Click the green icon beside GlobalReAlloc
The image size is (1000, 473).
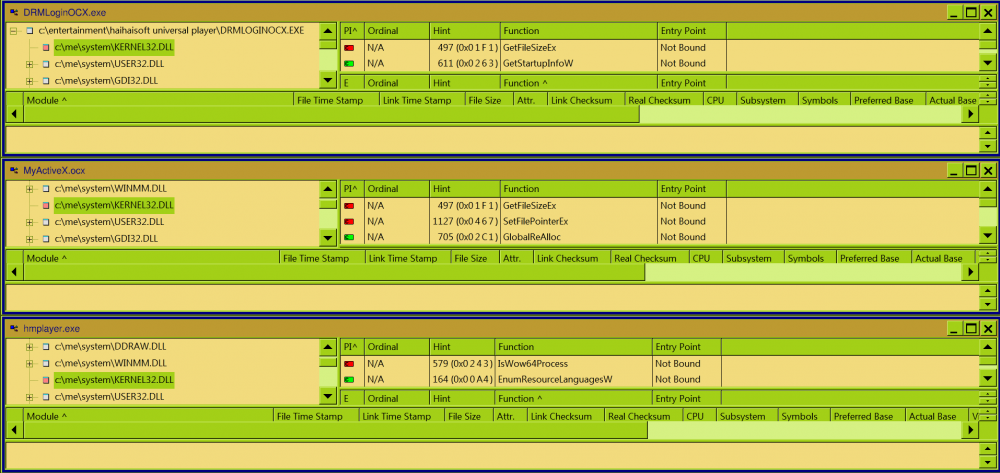[x=349, y=237]
